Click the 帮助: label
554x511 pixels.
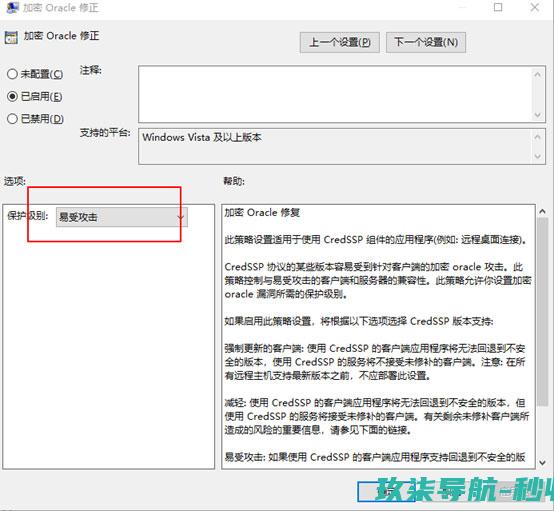pos(234,181)
